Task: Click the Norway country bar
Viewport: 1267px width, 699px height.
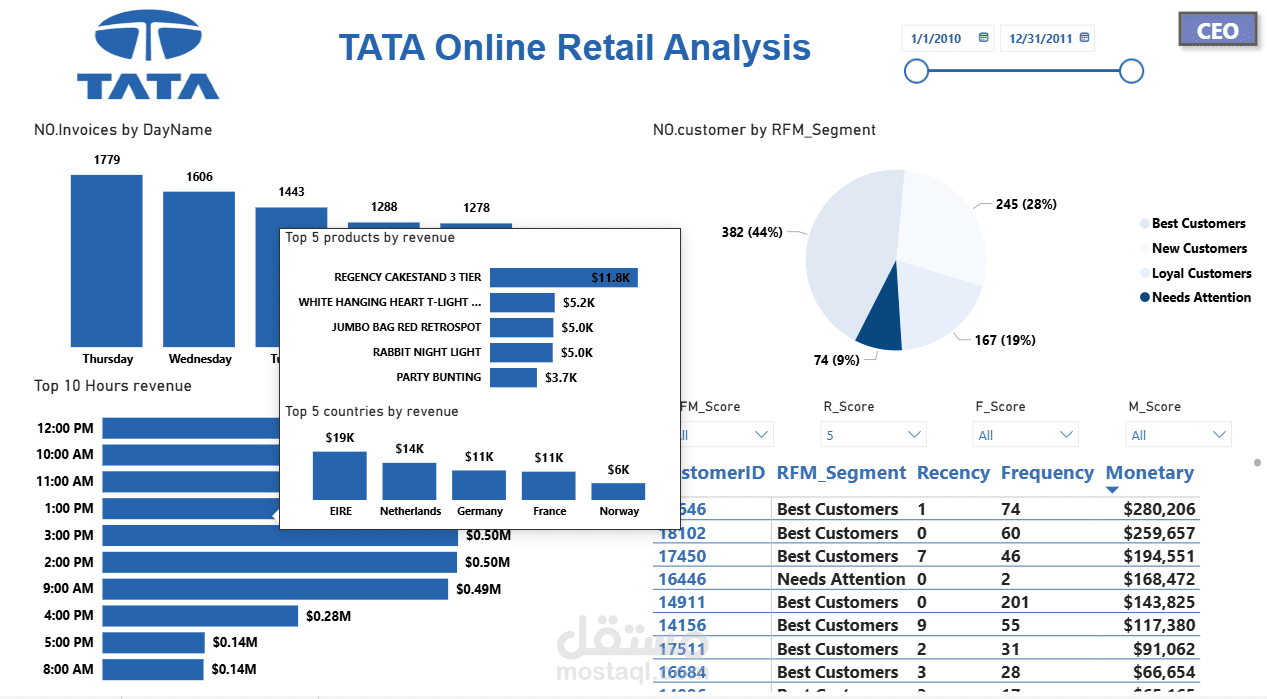Action: (618, 491)
